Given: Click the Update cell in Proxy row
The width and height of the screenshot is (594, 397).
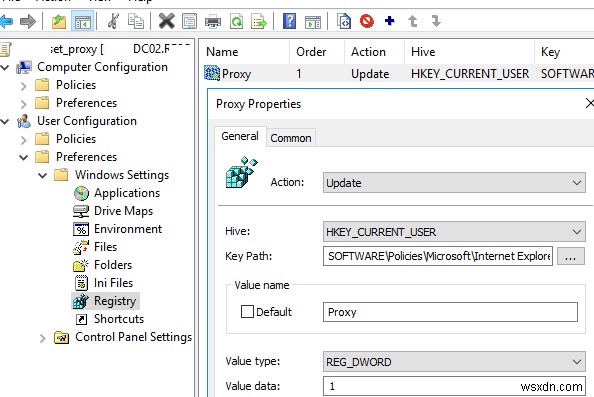Looking at the screenshot, I should 370,74.
